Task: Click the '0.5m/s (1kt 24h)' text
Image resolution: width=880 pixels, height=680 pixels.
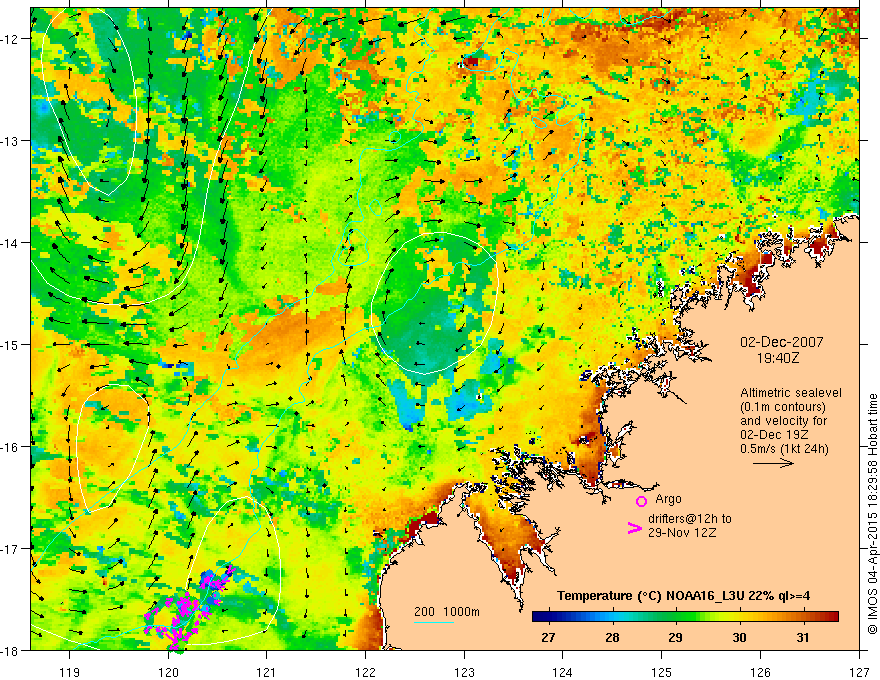Action: click(x=784, y=449)
